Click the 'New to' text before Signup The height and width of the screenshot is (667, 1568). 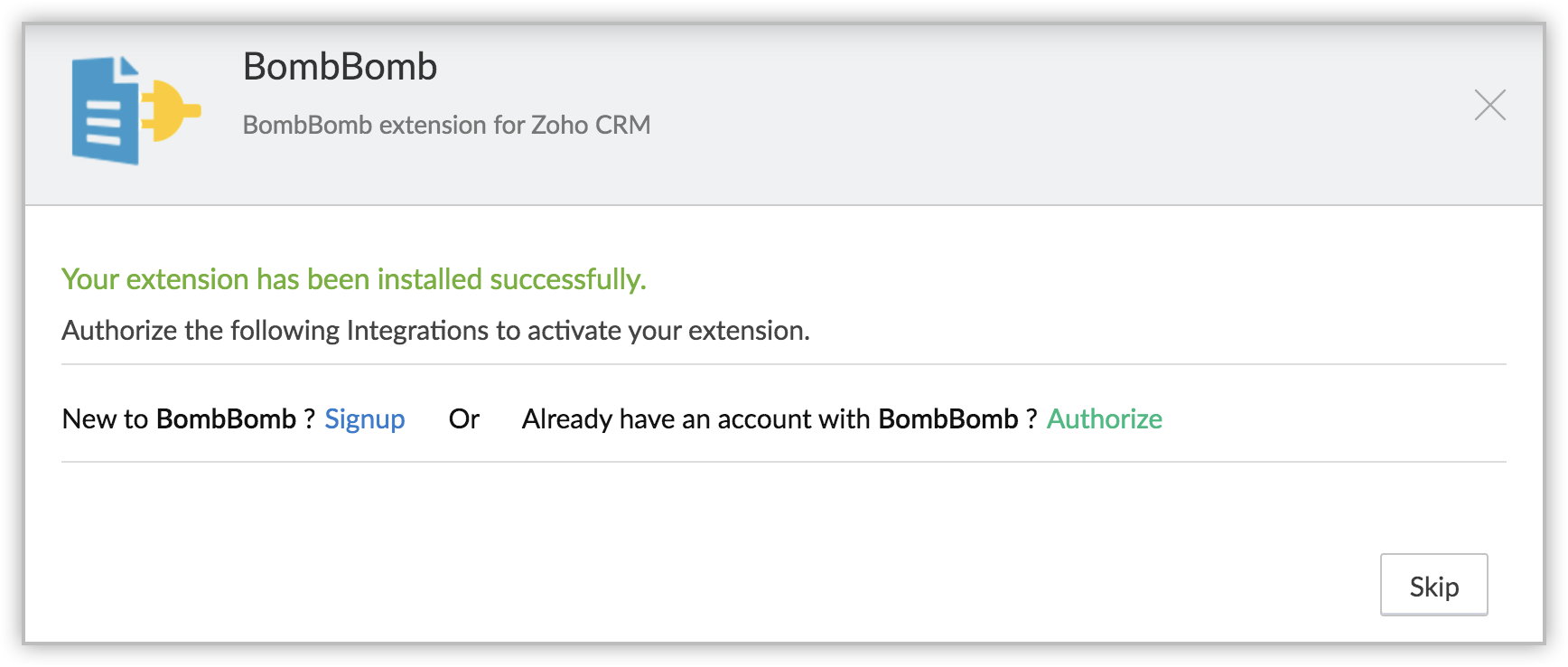(x=105, y=419)
